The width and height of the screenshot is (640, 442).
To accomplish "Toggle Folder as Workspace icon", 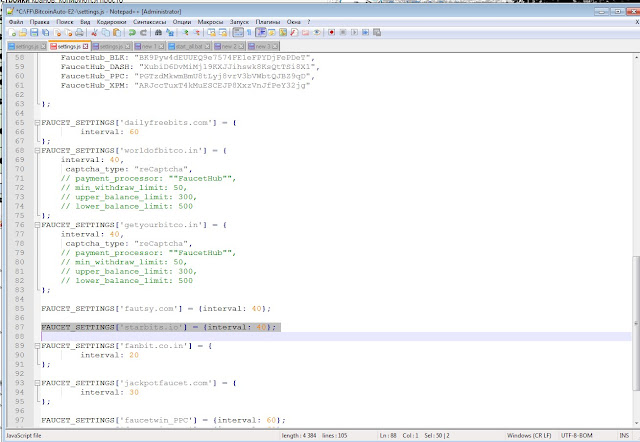I will pos(305,32).
